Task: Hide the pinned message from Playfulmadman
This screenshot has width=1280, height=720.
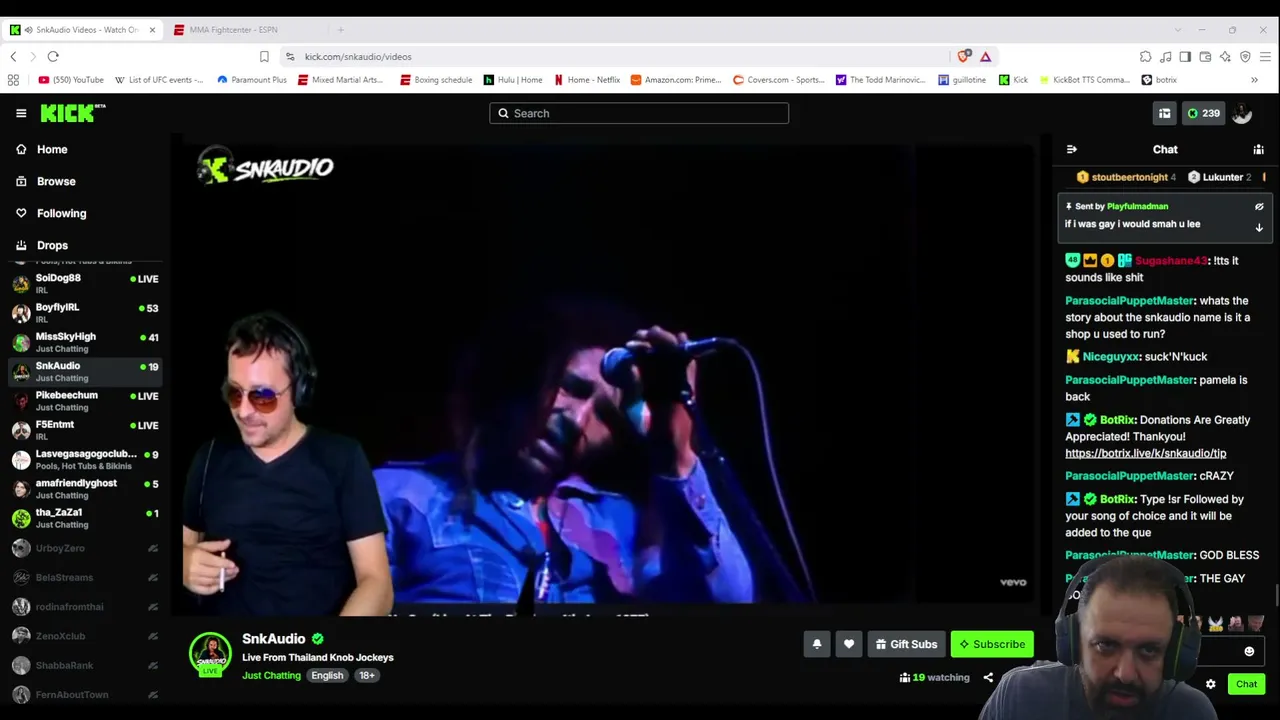Action: click(1259, 207)
